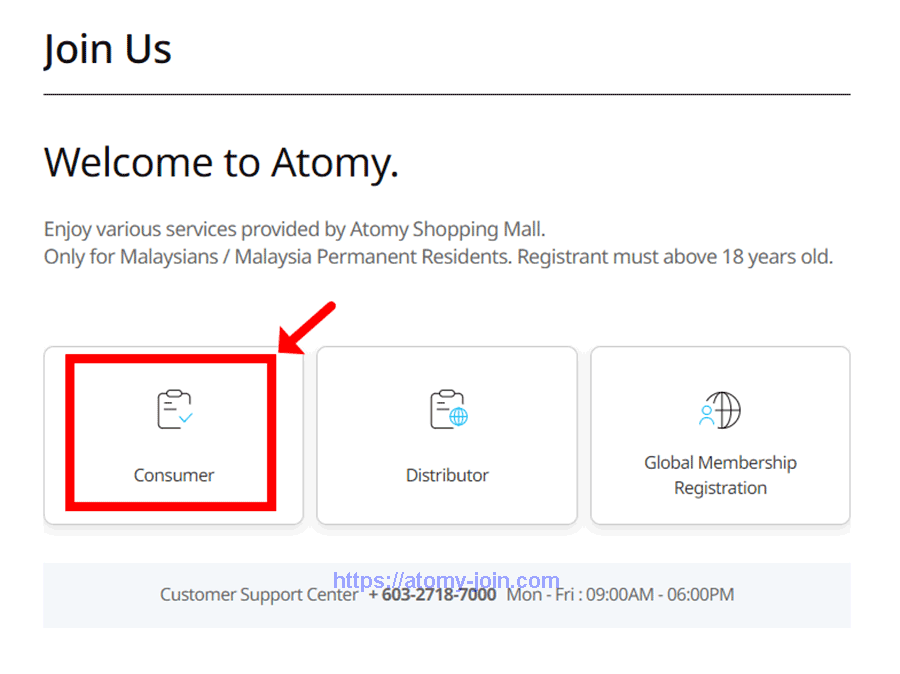Choose the Distributor label text
The width and height of the screenshot is (900, 674).
tap(447, 475)
